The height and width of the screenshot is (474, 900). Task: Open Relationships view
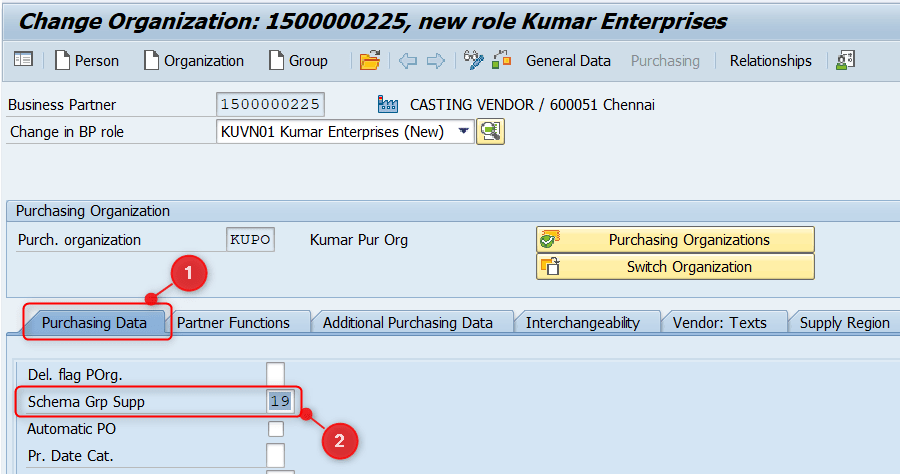[770, 60]
